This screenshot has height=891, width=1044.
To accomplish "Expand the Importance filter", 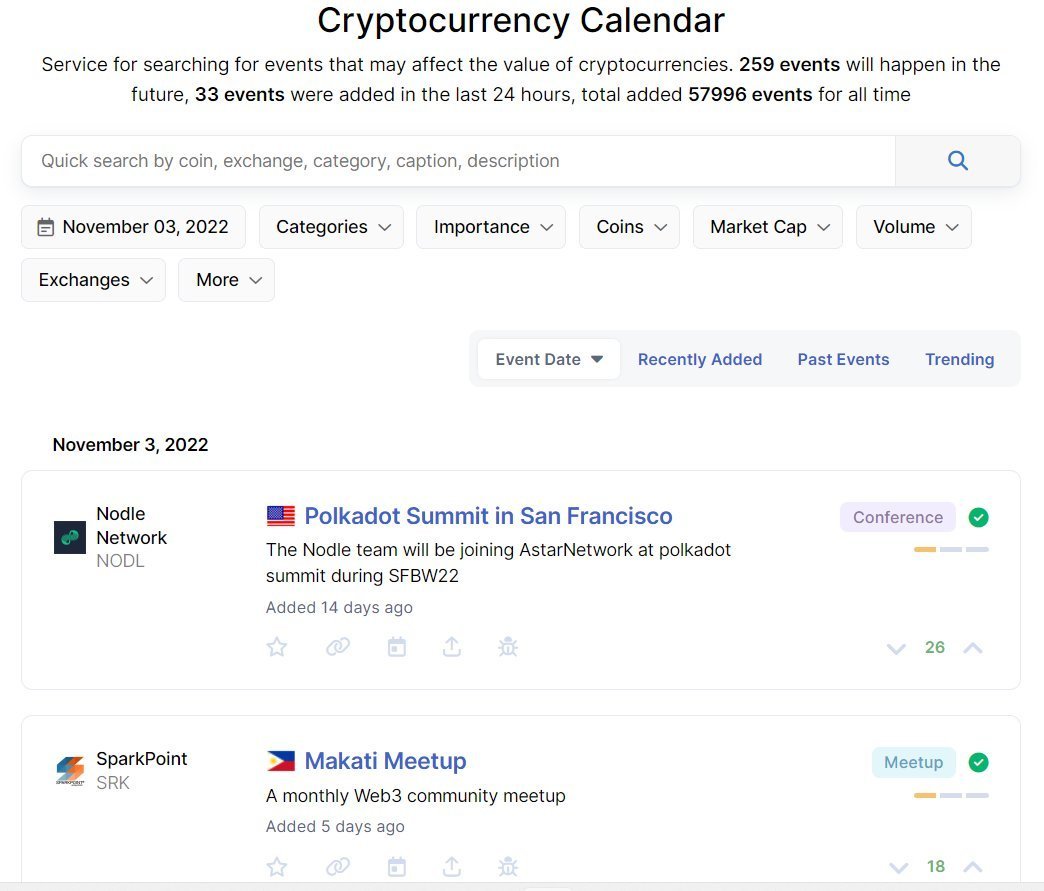I will [x=490, y=227].
